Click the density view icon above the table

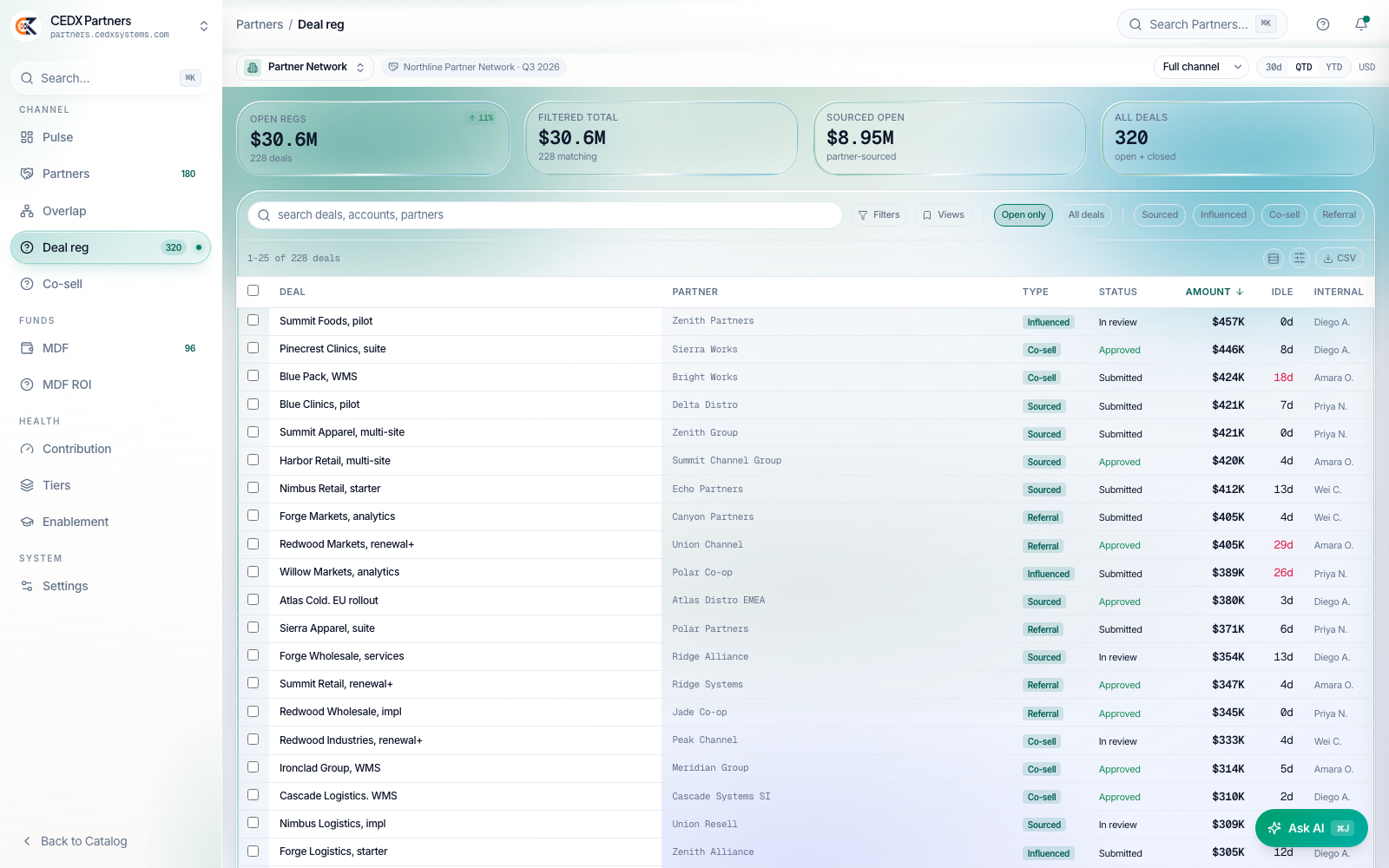(x=1274, y=258)
